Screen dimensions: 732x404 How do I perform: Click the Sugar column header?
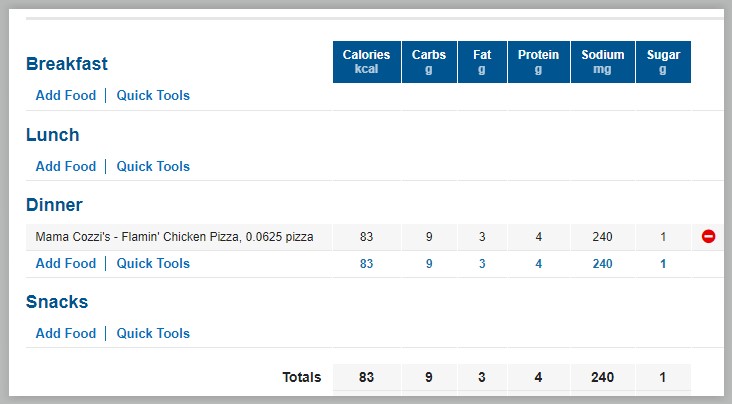[x=663, y=62]
